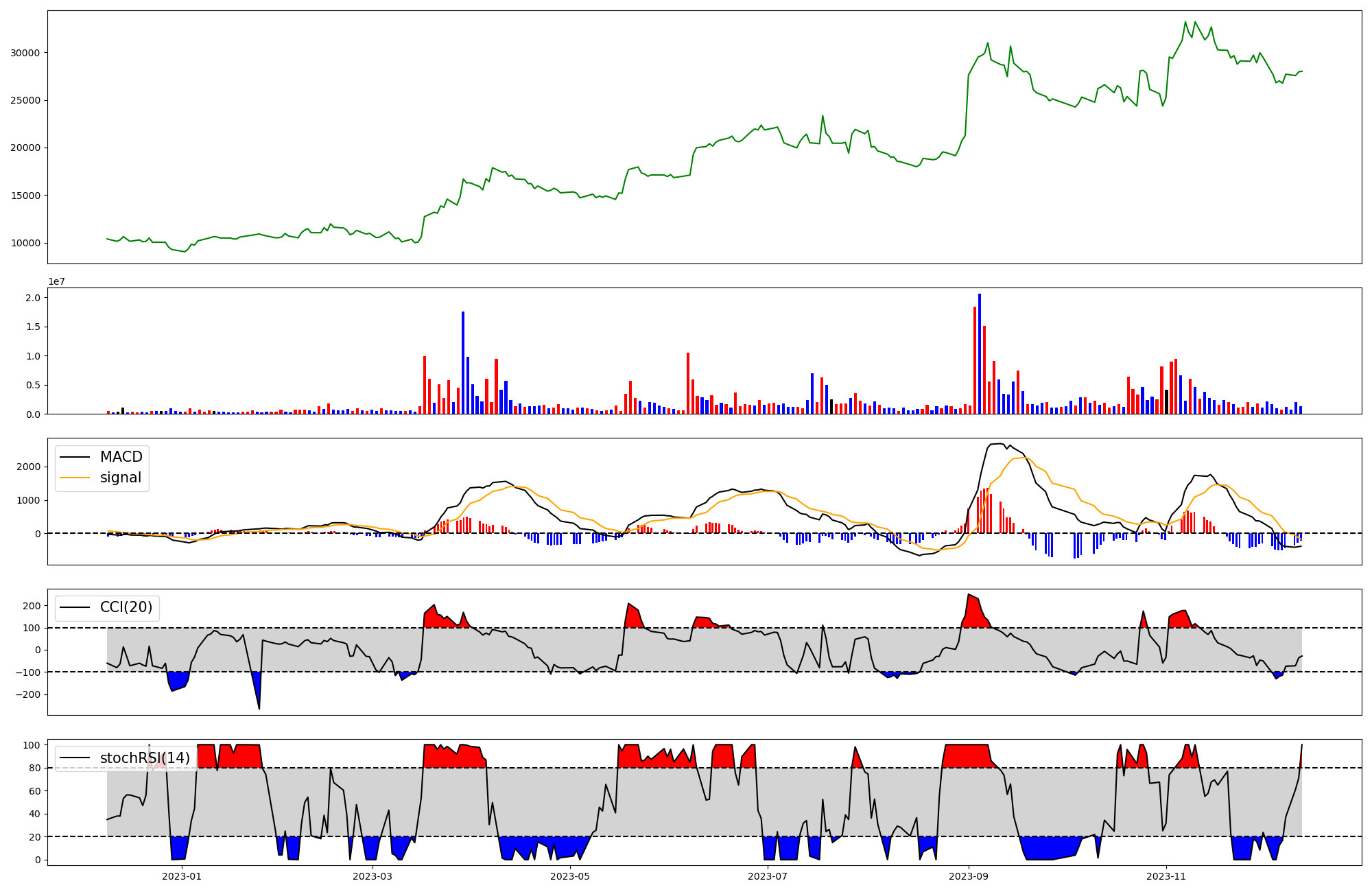The image size is (1372, 892).
Task: Select the CCI(20) legend entry
Action: coord(126,607)
